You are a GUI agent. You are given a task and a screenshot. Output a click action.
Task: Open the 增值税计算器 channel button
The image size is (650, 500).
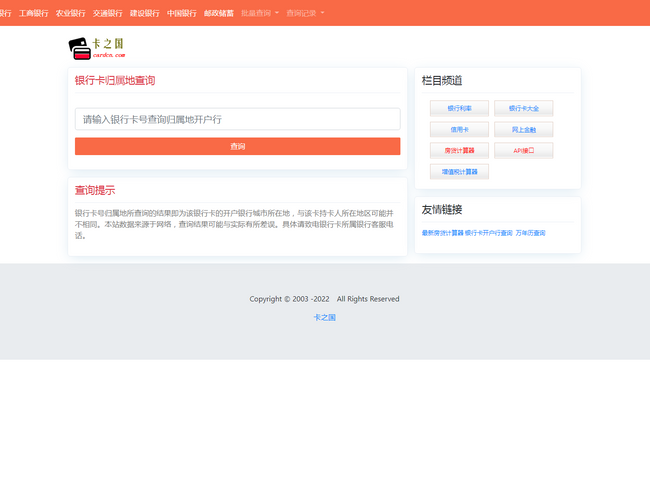coord(459,172)
